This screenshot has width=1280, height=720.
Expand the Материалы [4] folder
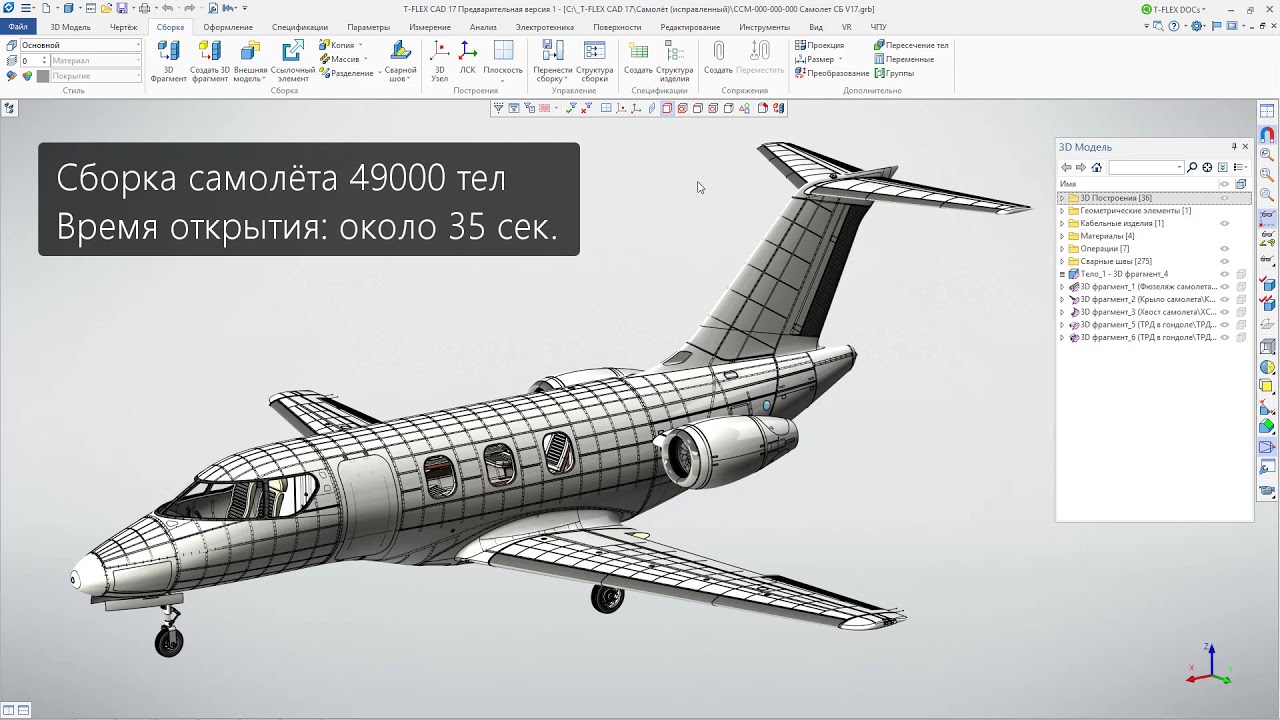(x=1062, y=236)
